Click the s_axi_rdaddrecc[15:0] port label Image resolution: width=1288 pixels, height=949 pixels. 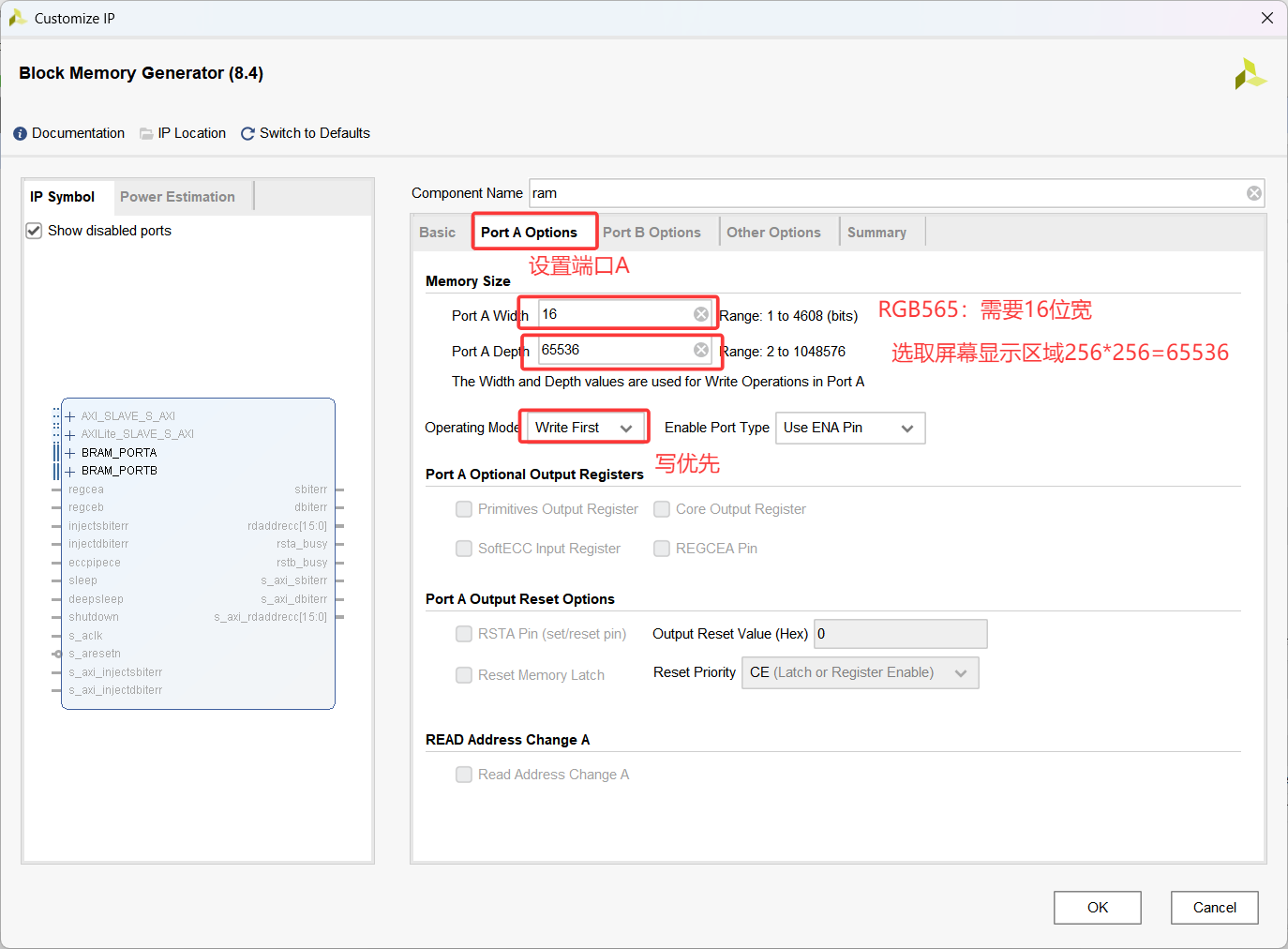[x=270, y=617]
